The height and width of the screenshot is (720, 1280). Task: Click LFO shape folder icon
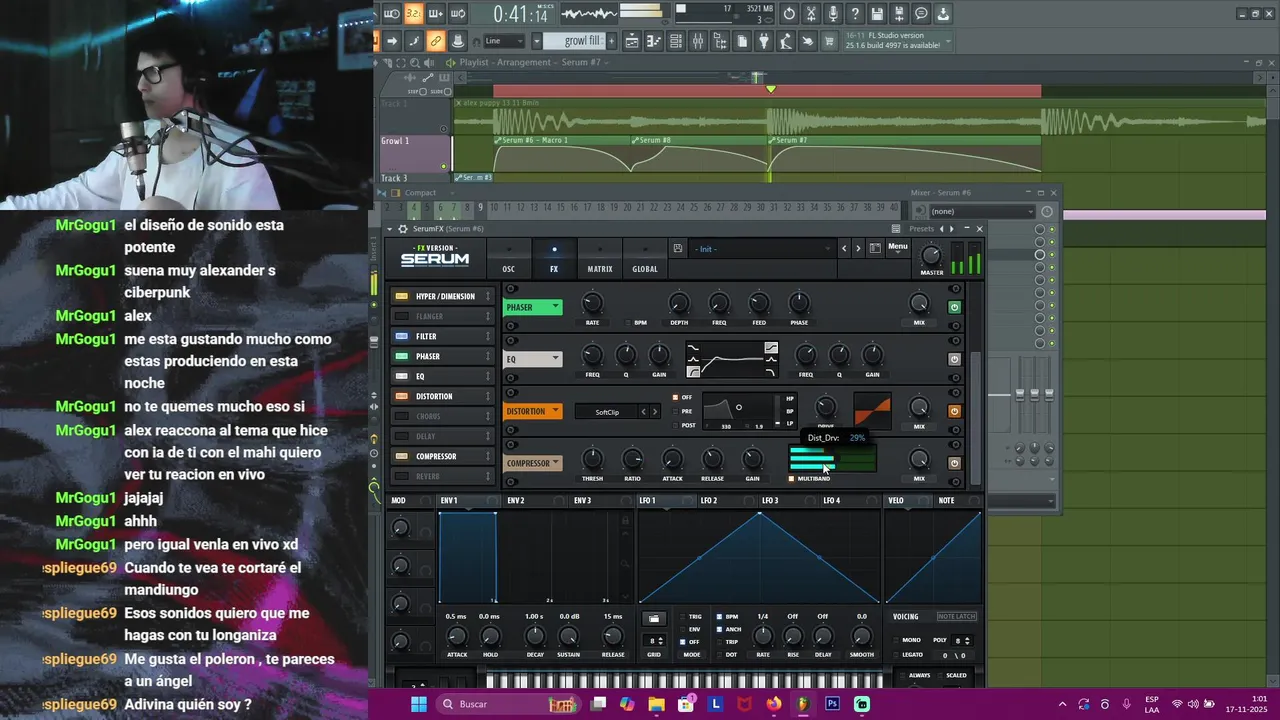tap(654, 619)
